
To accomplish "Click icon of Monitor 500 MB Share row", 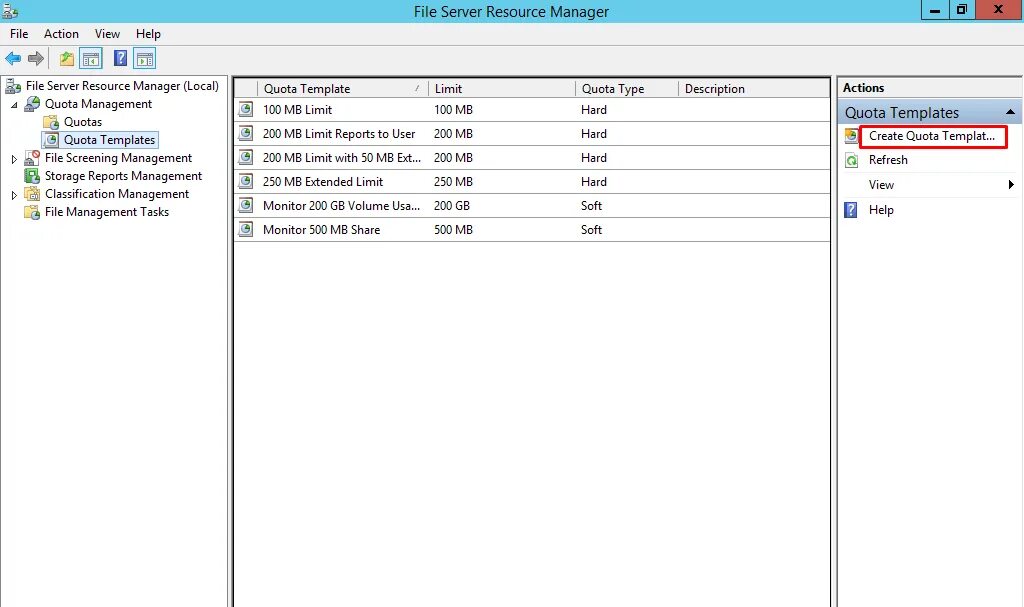I will coord(246,229).
